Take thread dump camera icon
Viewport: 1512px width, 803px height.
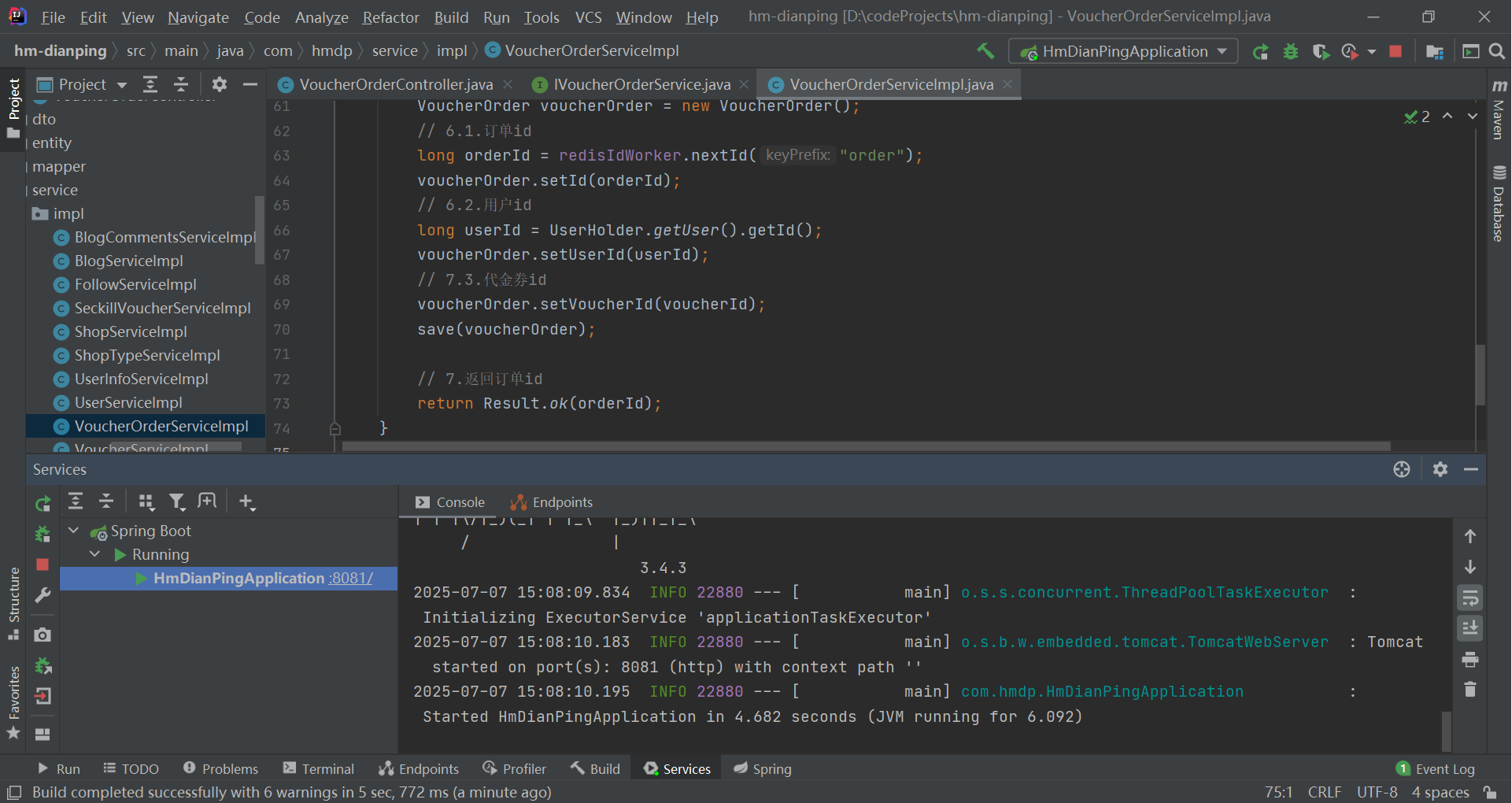coord(43,635)
